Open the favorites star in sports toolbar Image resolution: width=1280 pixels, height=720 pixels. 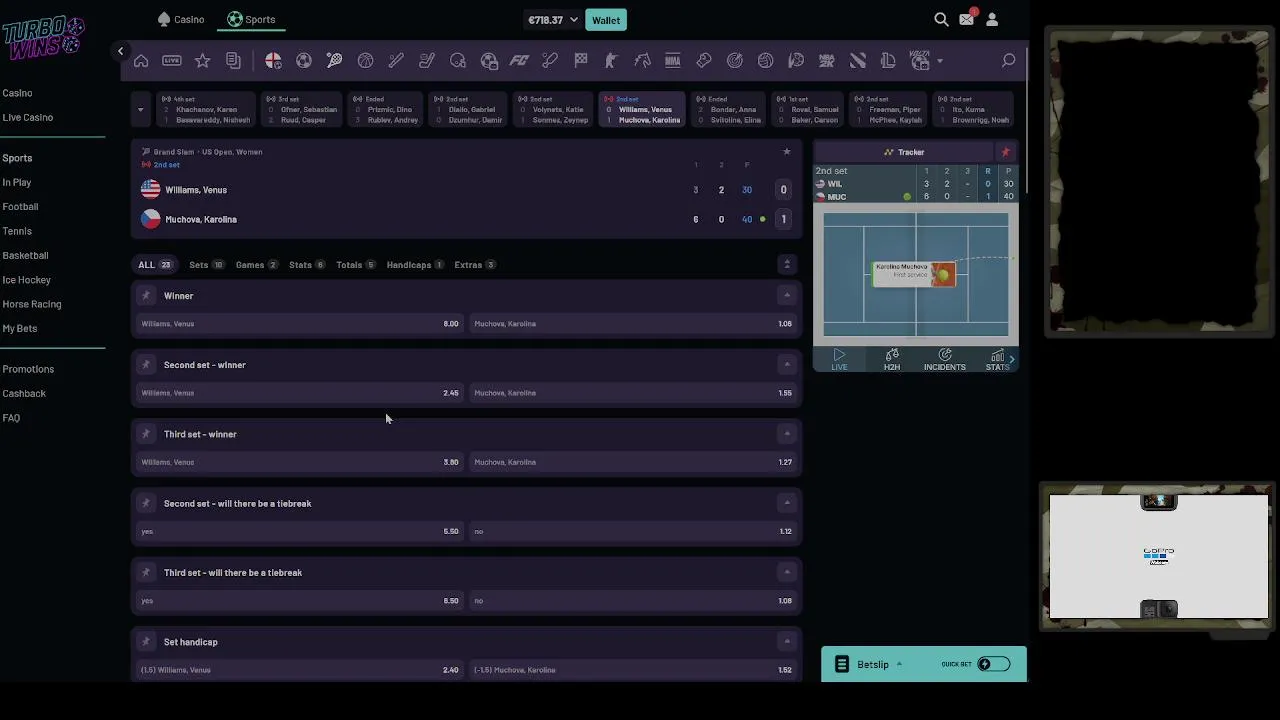pos(203,61)
